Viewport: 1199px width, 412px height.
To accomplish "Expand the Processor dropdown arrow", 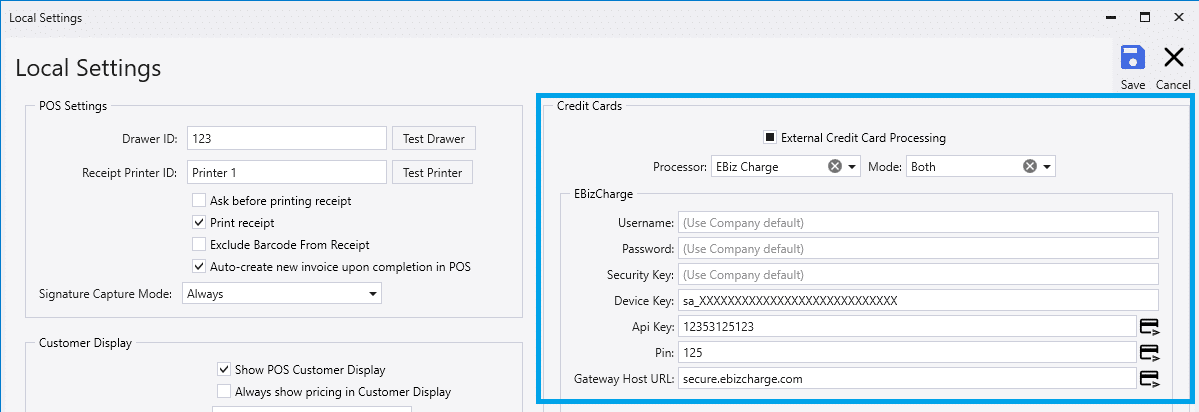I will pyautogui.click(x=853, y=166).
